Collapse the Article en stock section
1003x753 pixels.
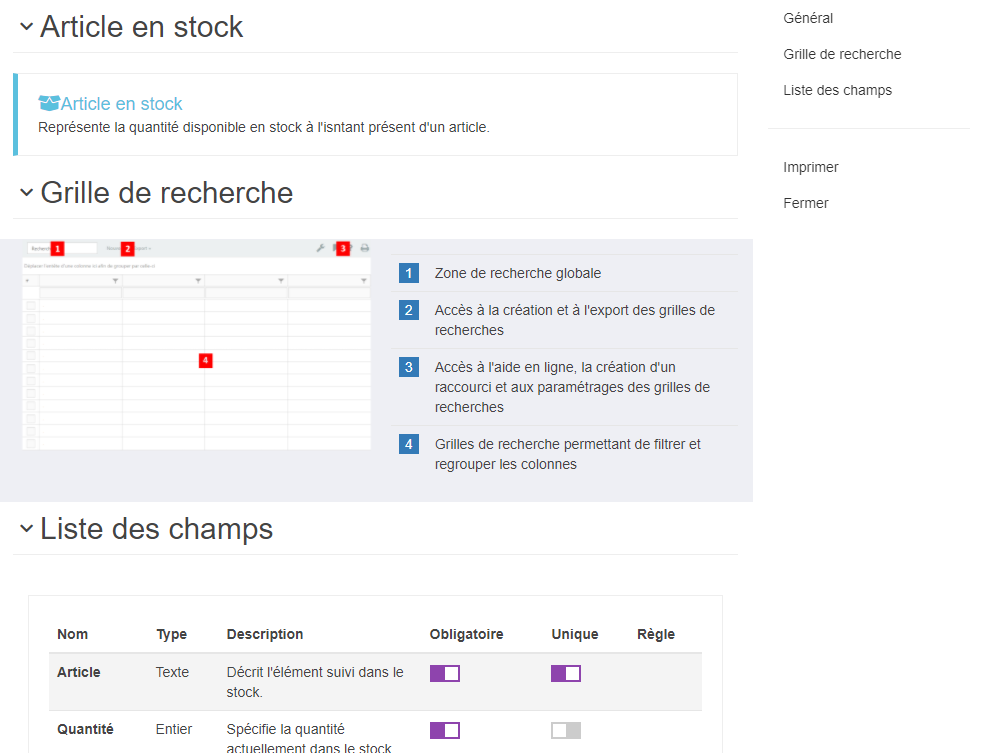coord(26,27)
